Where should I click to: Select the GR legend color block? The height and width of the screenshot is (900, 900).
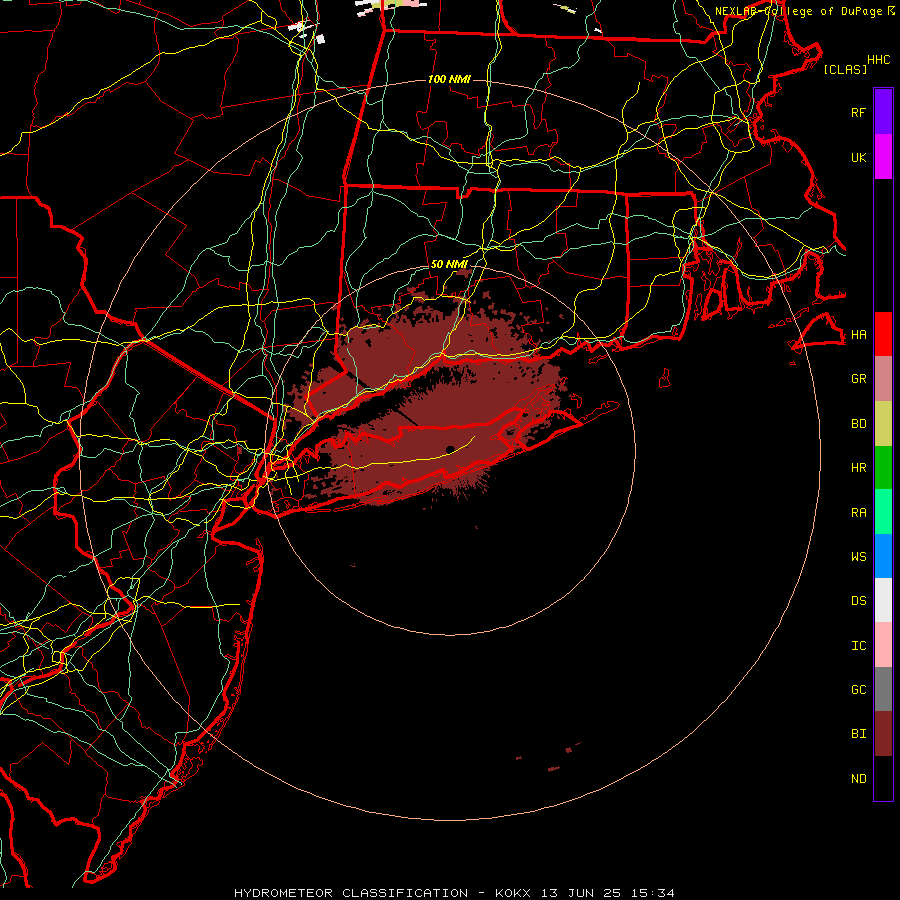point(883,379)
